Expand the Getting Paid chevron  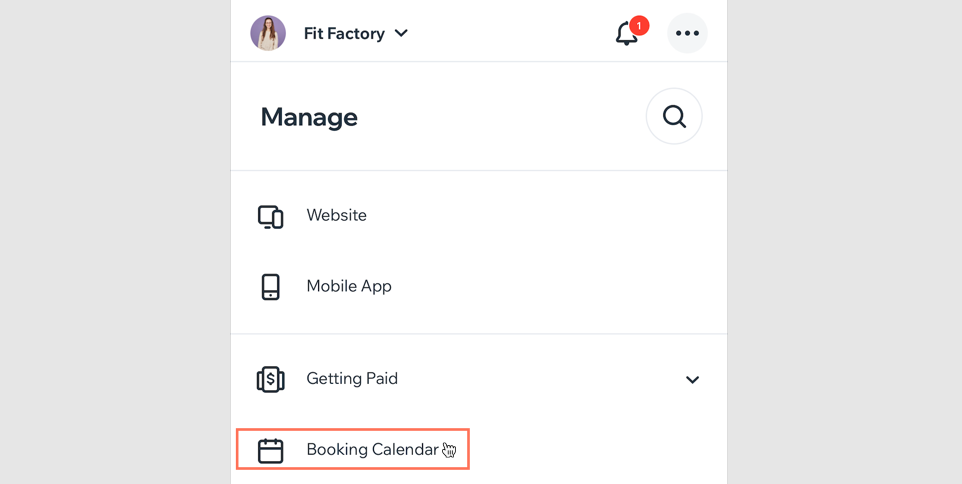[692, 380]
